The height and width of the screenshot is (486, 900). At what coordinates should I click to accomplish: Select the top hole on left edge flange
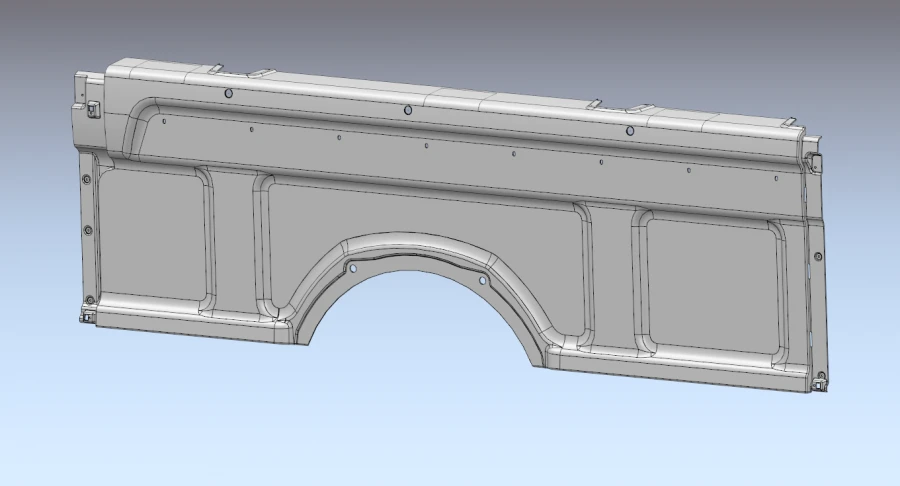coord(86,179)
